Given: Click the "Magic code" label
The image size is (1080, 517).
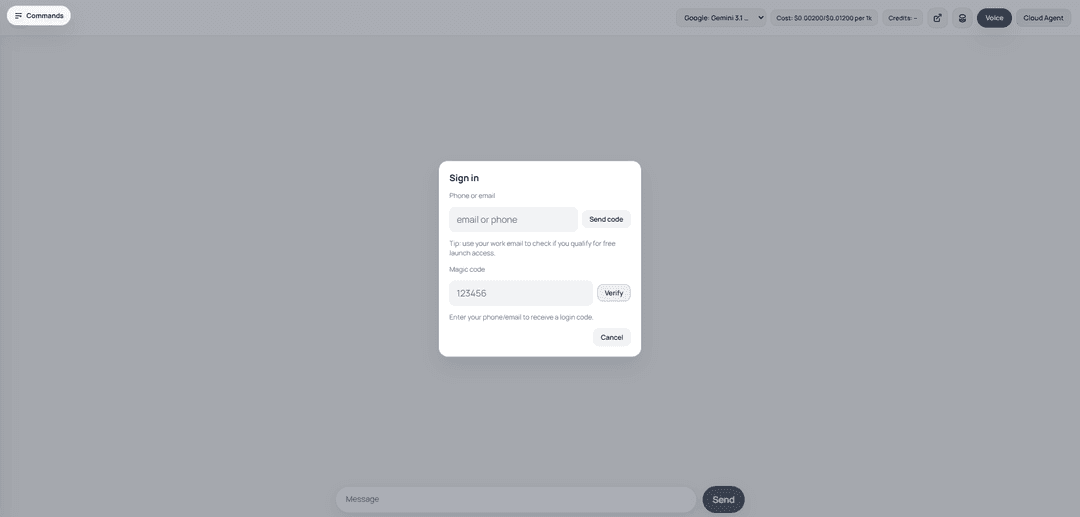Looking at the screenshot, I should click(467, 269).
